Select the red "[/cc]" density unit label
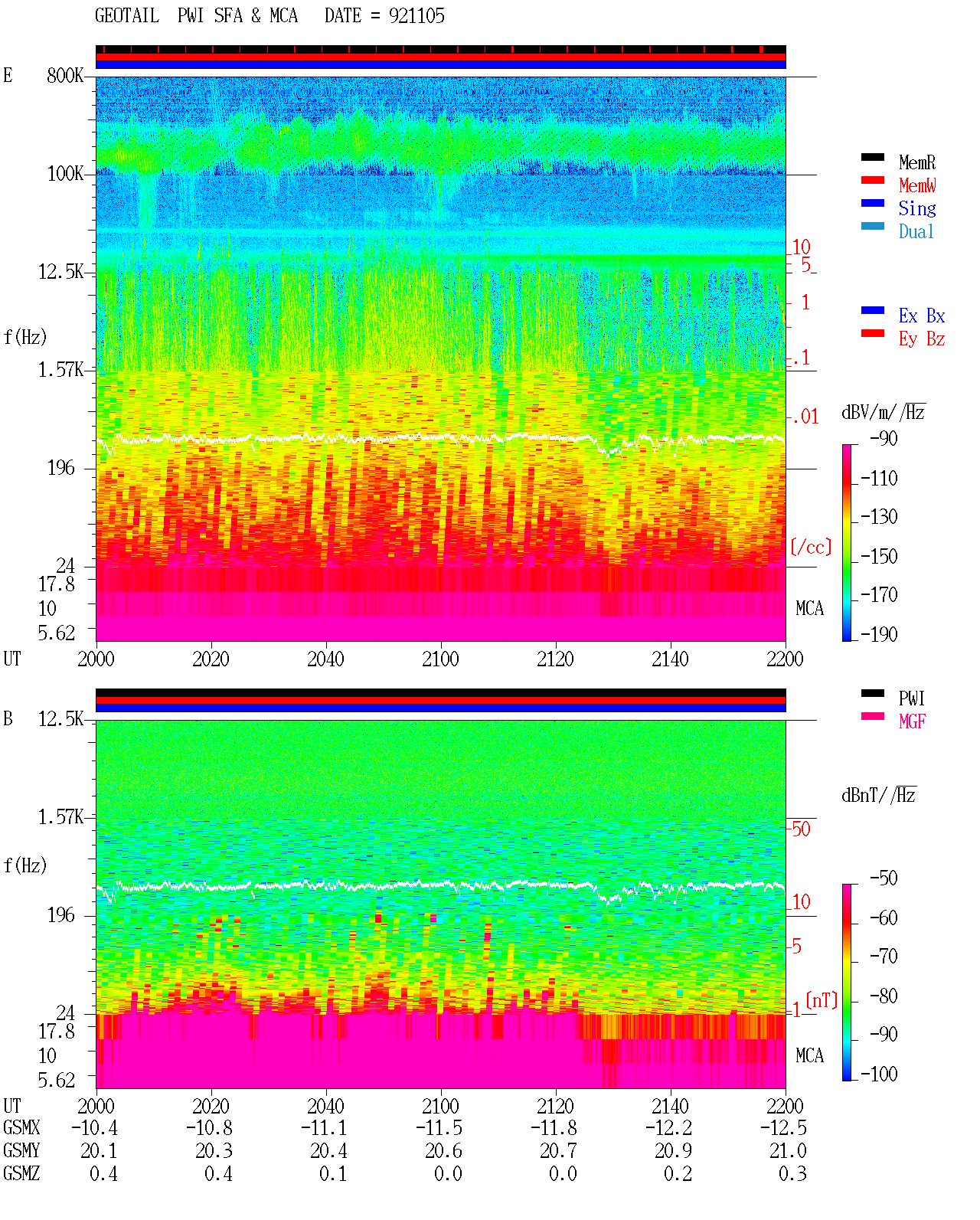Viewport: 980px width, 1220px height. pos(811,547)
